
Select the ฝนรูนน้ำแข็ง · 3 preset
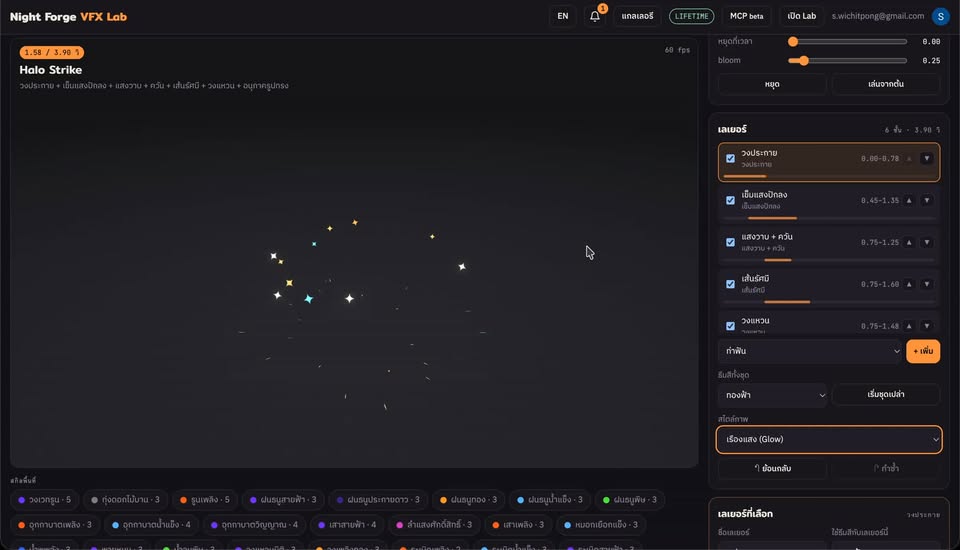click(550, 500)
